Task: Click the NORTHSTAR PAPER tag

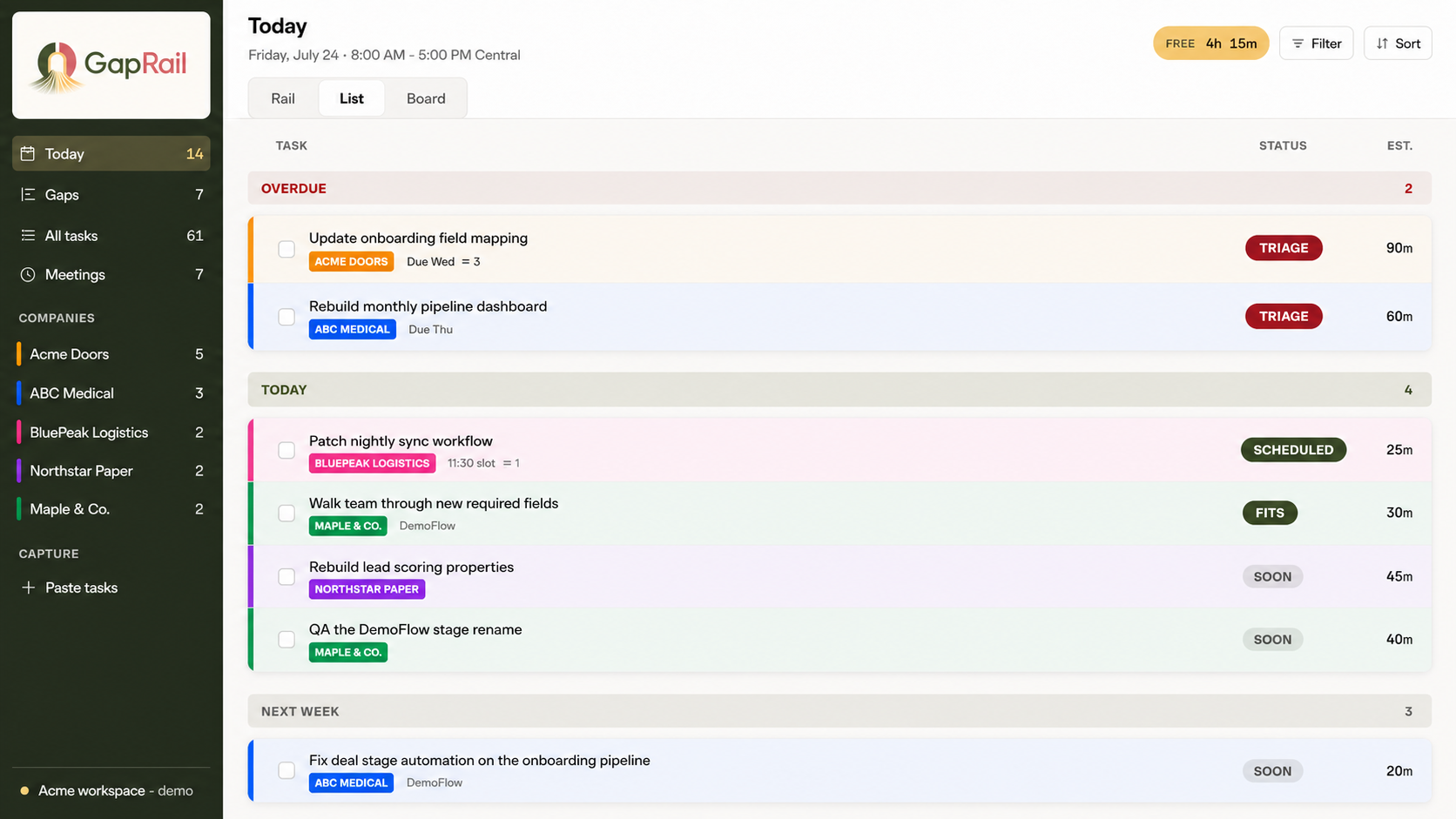Action: [367, 589]
